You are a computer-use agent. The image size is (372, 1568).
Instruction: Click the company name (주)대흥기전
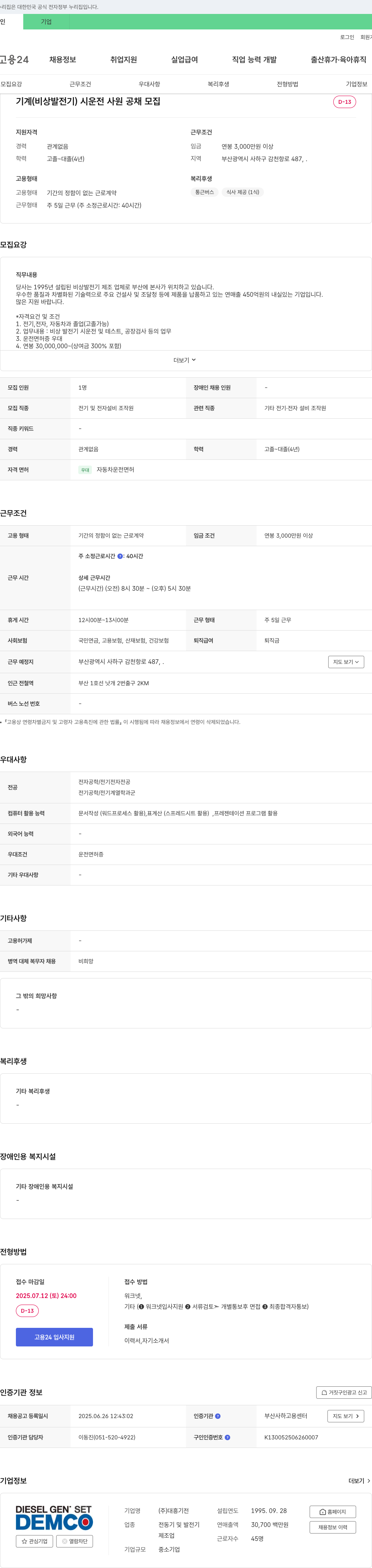point(174,1511)
